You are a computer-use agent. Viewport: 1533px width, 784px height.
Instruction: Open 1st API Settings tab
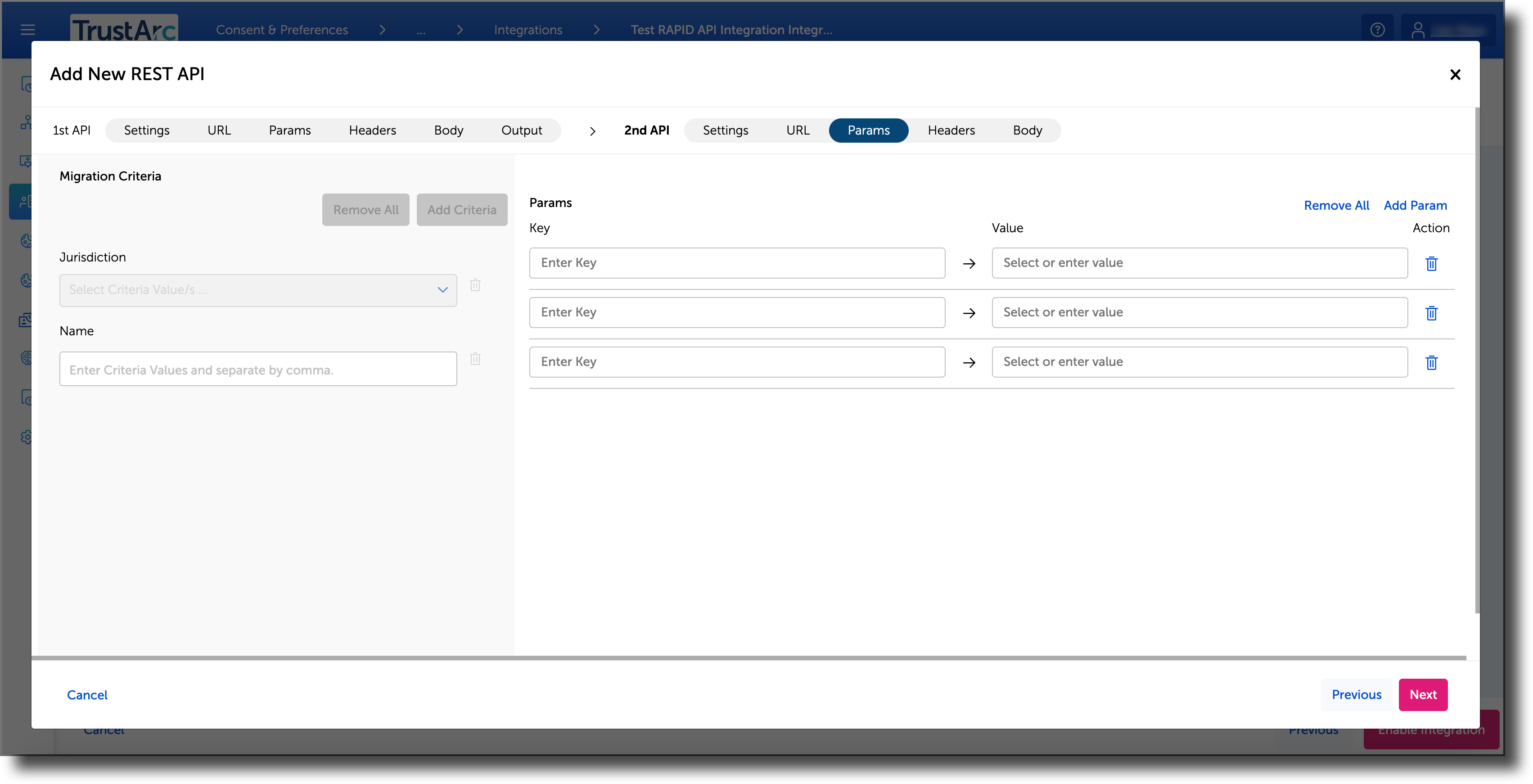point(146,131)
